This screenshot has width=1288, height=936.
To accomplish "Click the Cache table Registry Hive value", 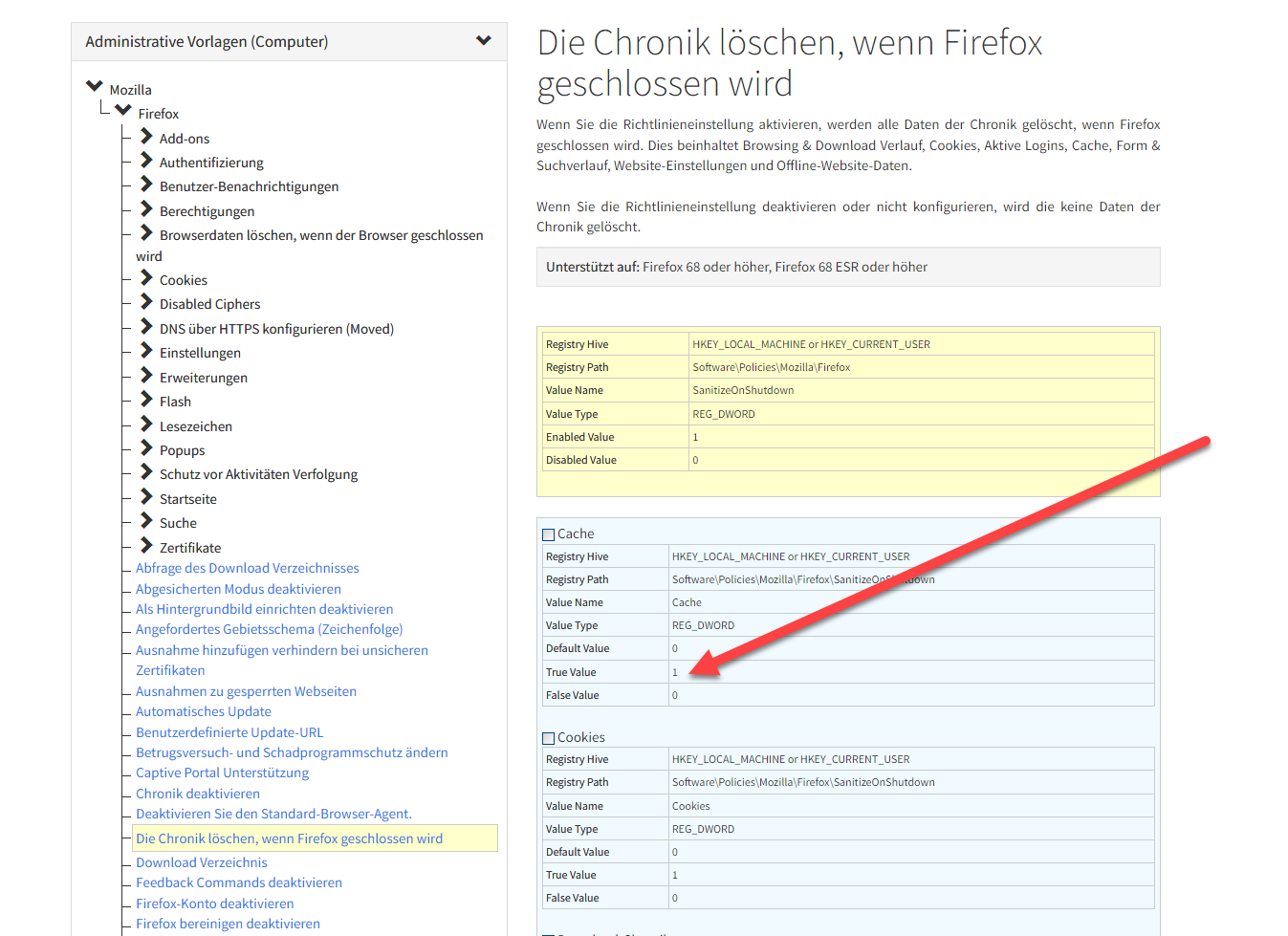I will click(x=910, y=556).
